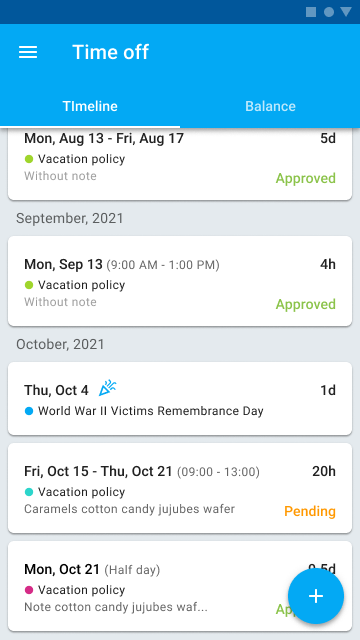Screen dimensions: 360x640
Task: Click pink dot on Oct 21 entry
Action: pyautogui.click(x=29, y=590)
